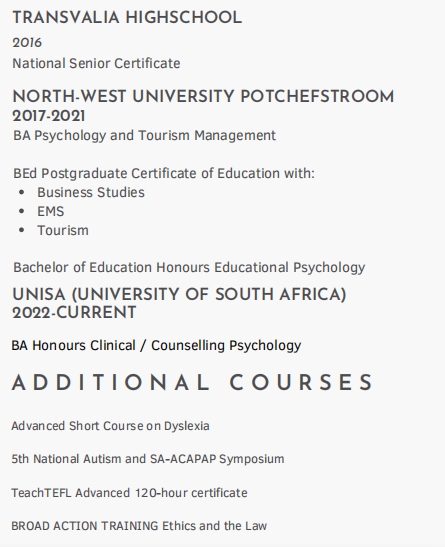Click National Senior Certificate line
445x547 pixels.
96,63
